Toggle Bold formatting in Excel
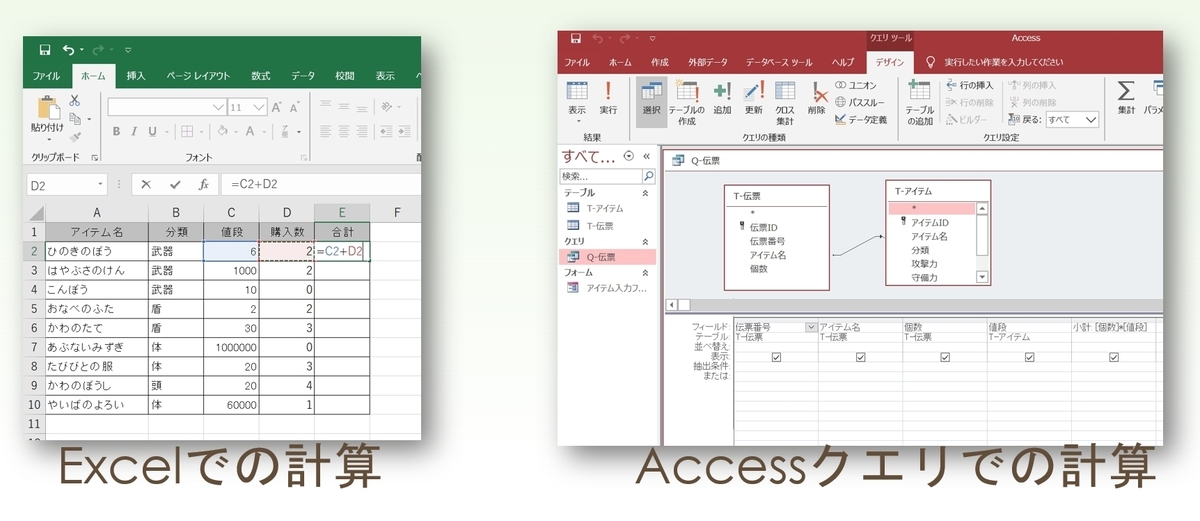1200x521 pixels. pos(116,131)
